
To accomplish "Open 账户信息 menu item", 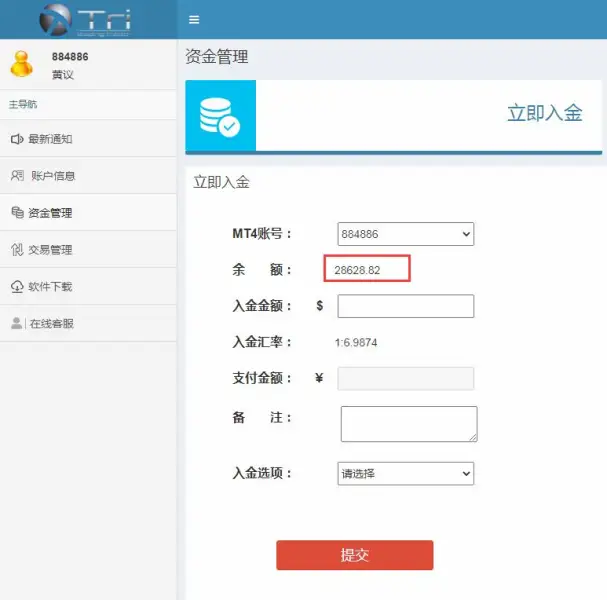I will (x=88, y=176).
